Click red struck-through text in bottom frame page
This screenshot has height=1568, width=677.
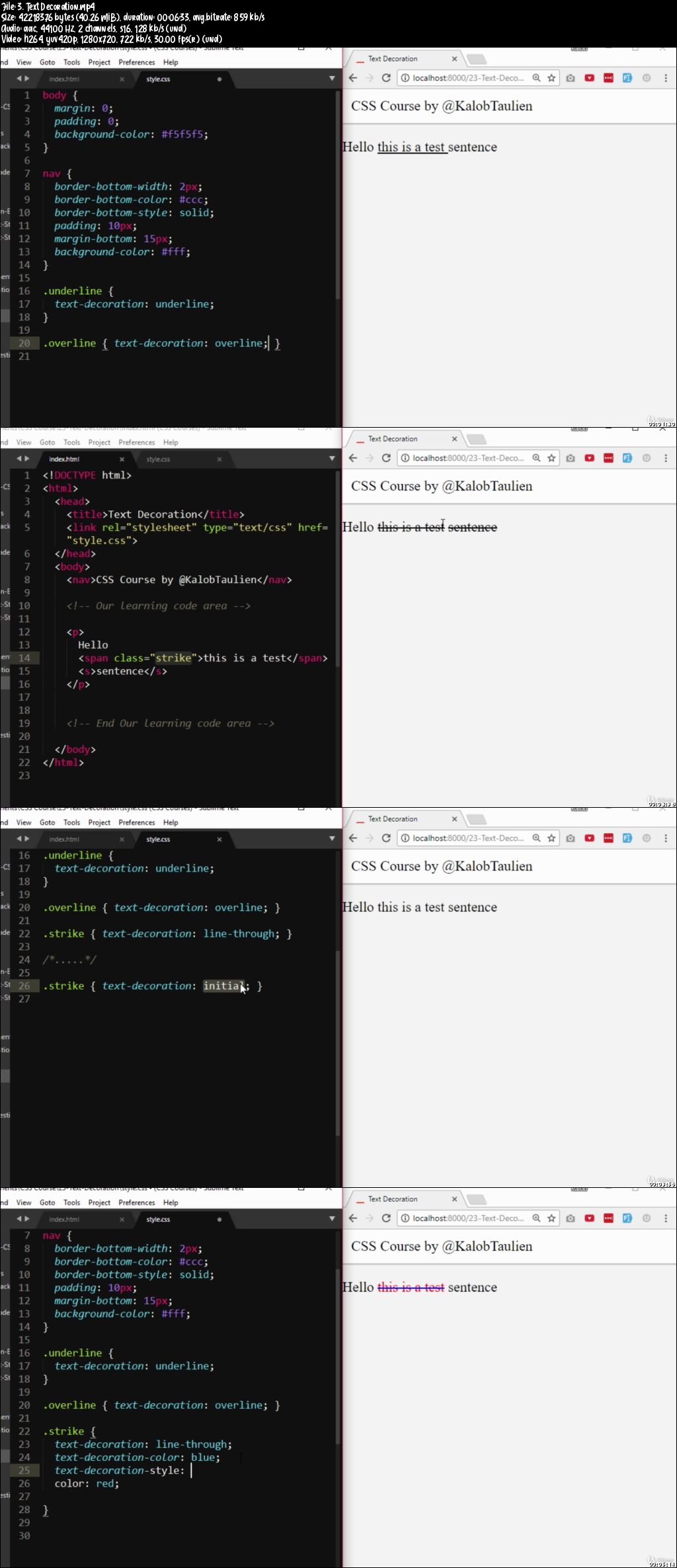point(411,1288)
